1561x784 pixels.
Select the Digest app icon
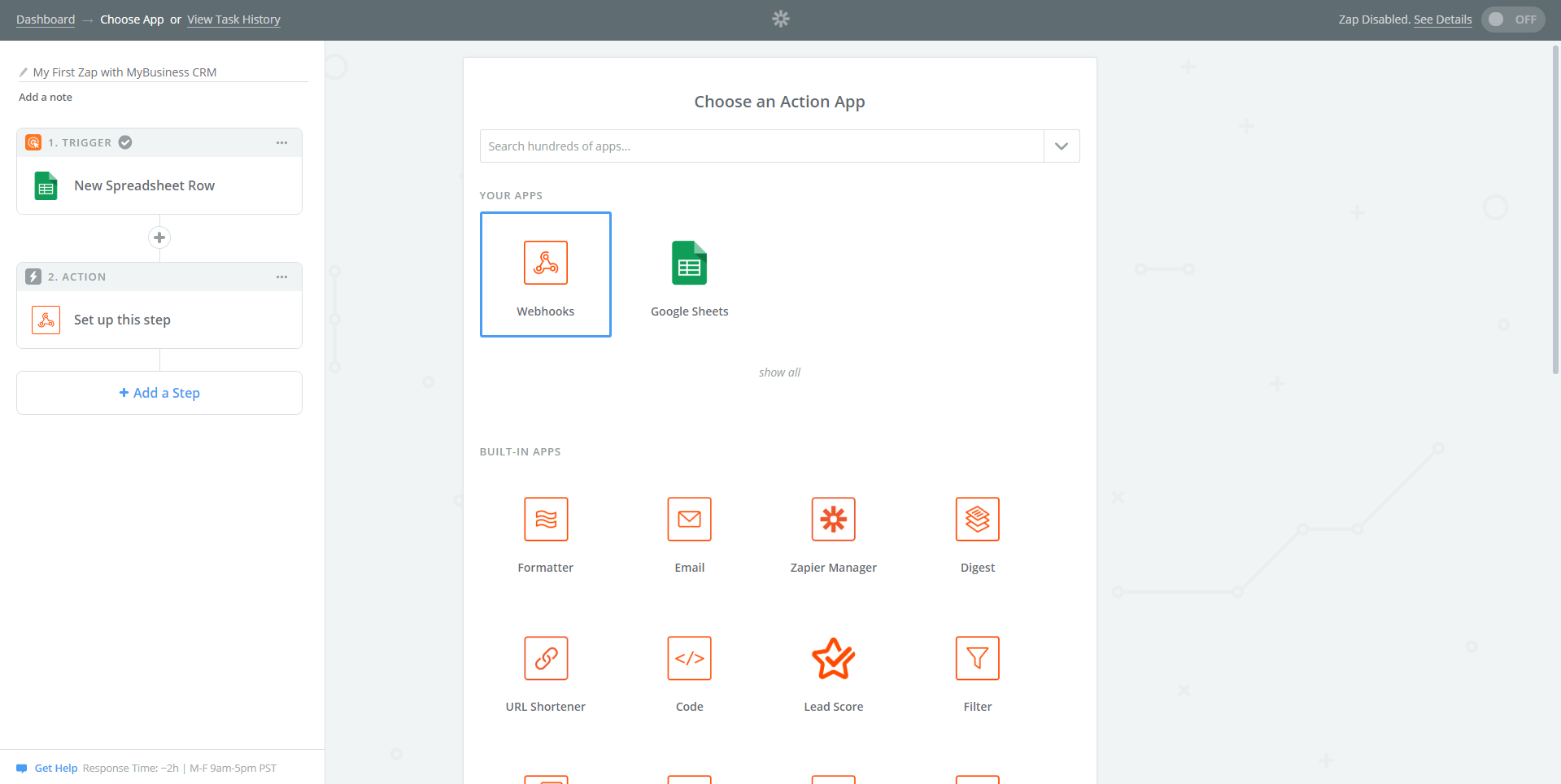click(977, 519)
